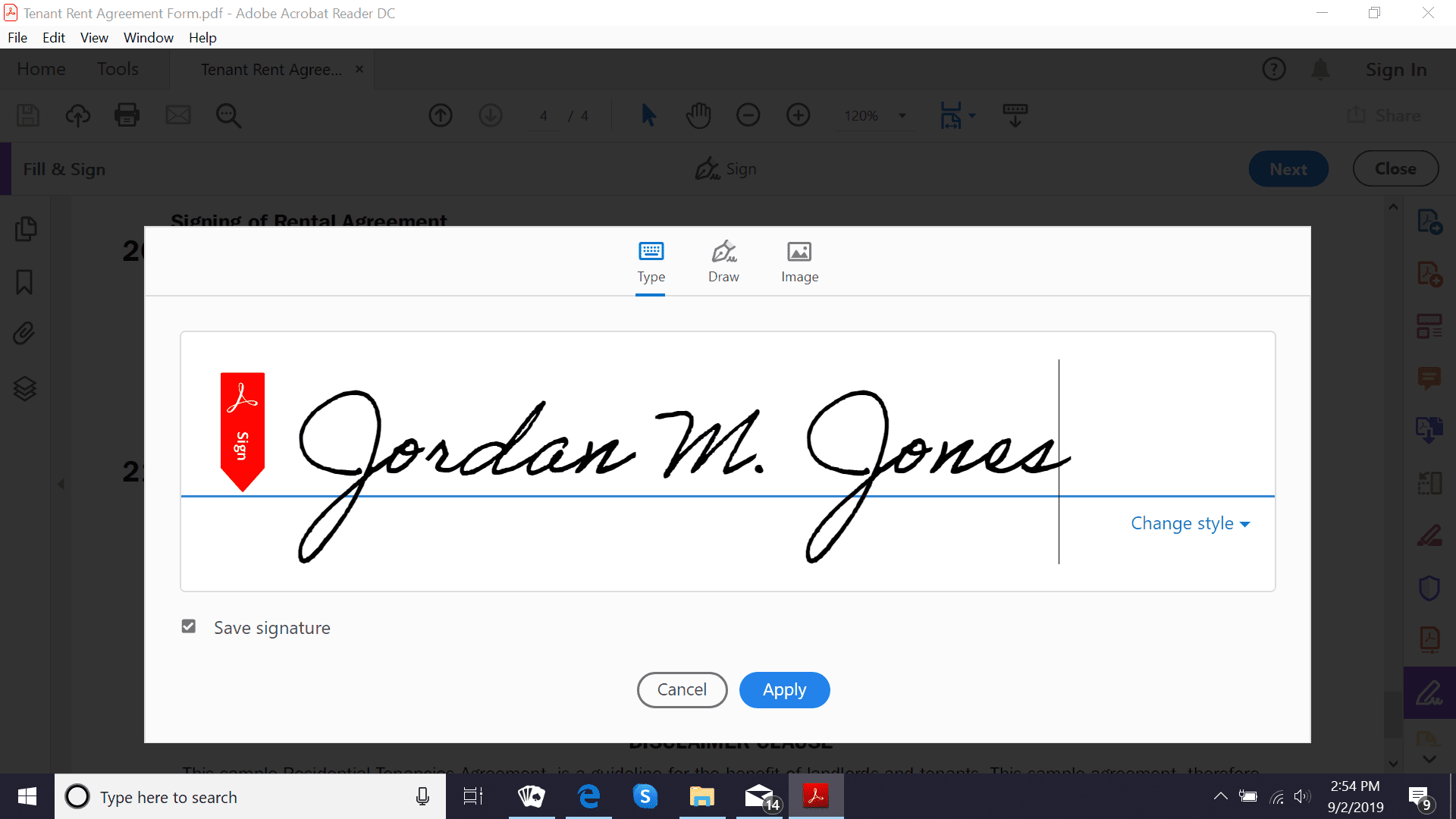Click the Type tab in signature dialog
Screen dimensions: 1456x819
coord(651,262)
